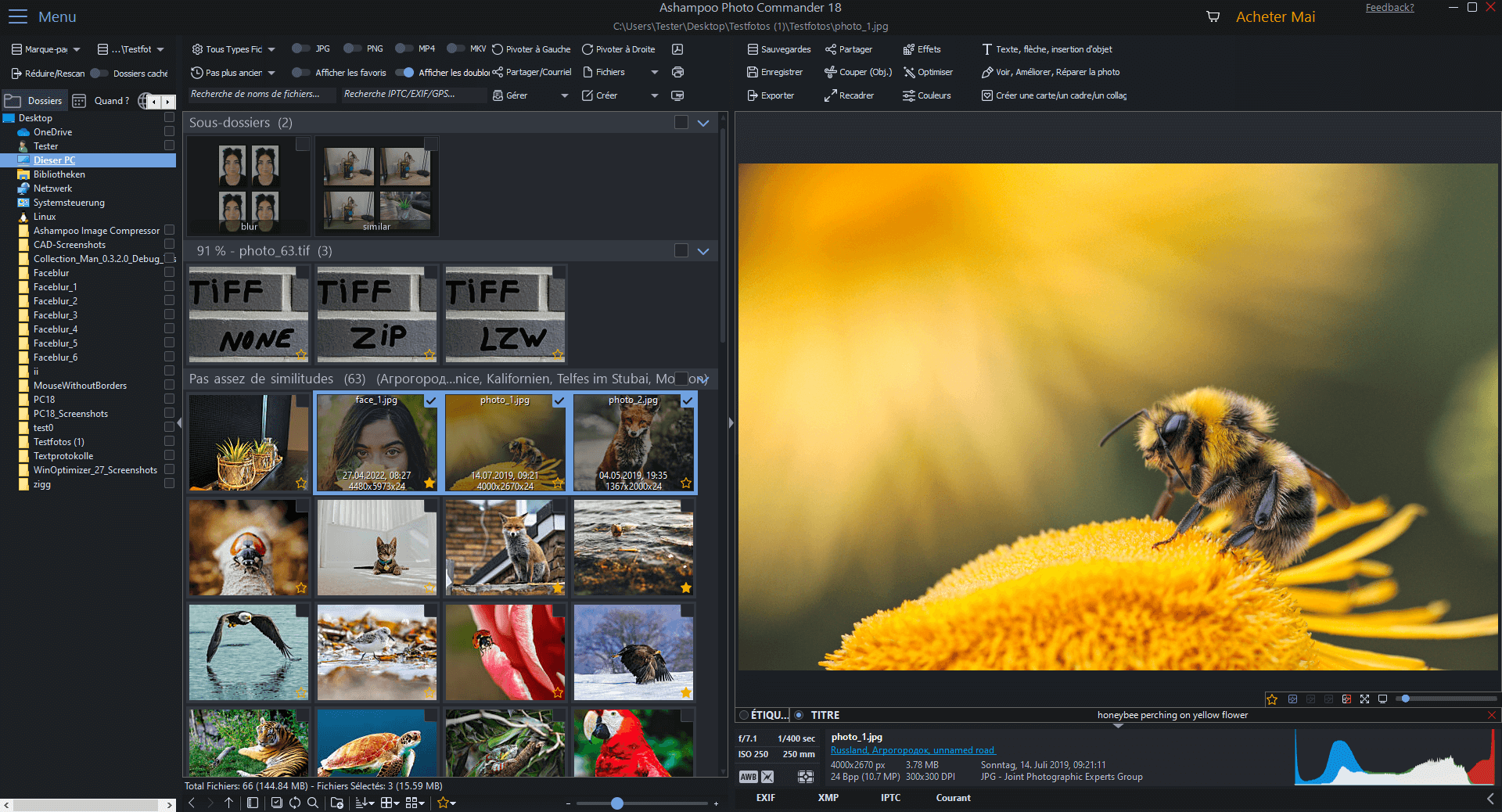The height and width of the screenshot is (812, 1502).
Task: Click the PDF export icon
Action: [677, 49]
